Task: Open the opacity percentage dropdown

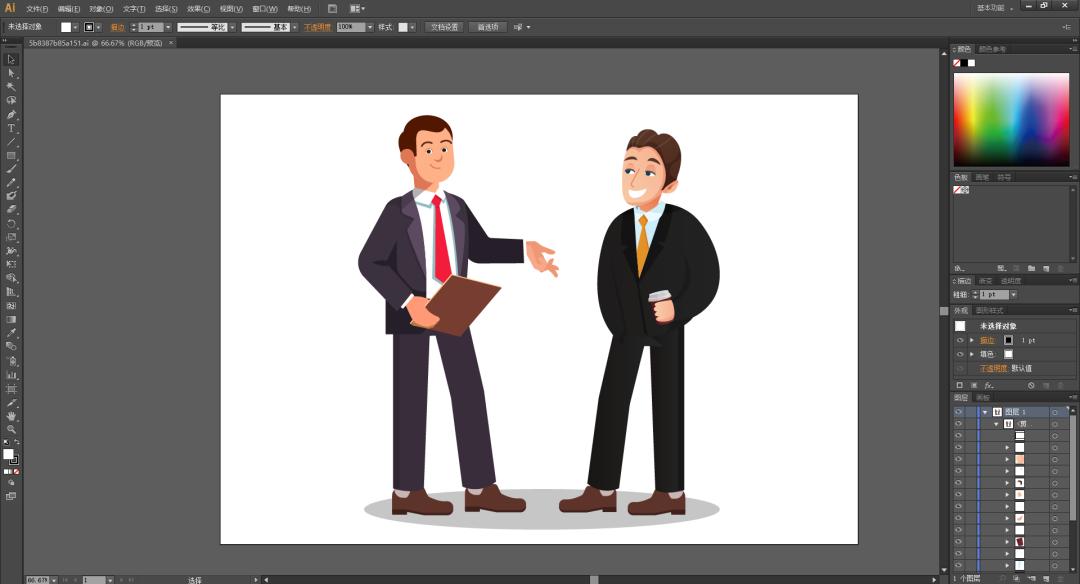Action: [x=370, y=27]
